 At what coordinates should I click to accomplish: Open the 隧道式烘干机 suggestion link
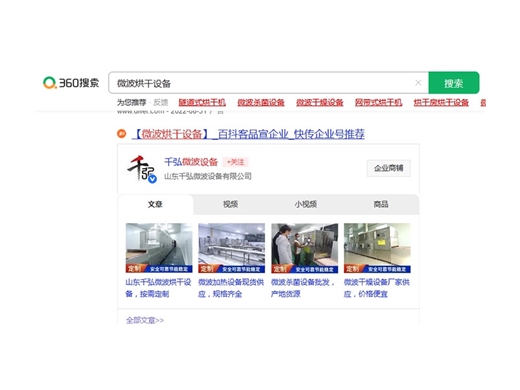(x=202, y=102)
